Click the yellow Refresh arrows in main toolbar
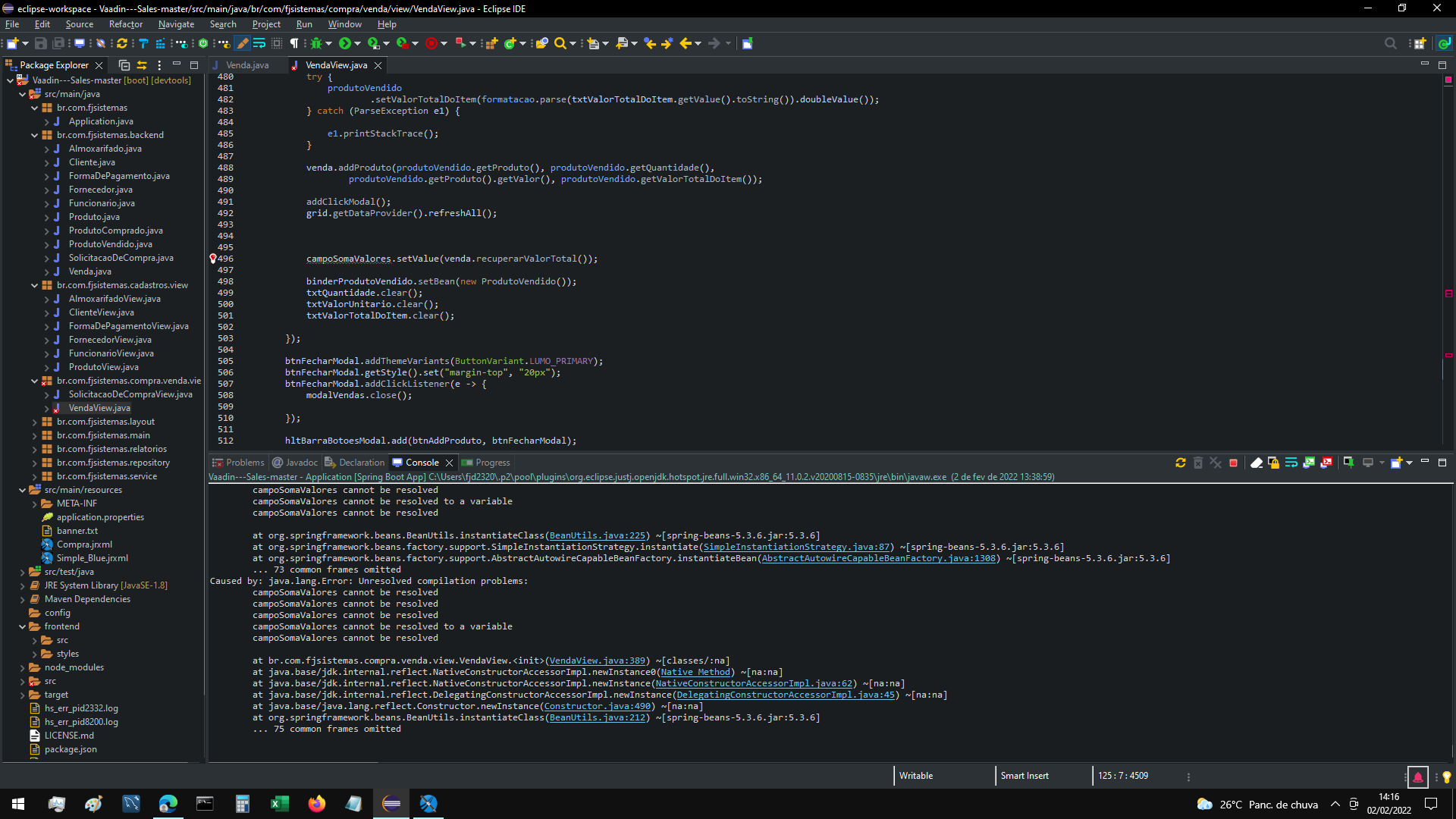The height and width of the screenshot is (819, 1456). (x=121, y=43)
